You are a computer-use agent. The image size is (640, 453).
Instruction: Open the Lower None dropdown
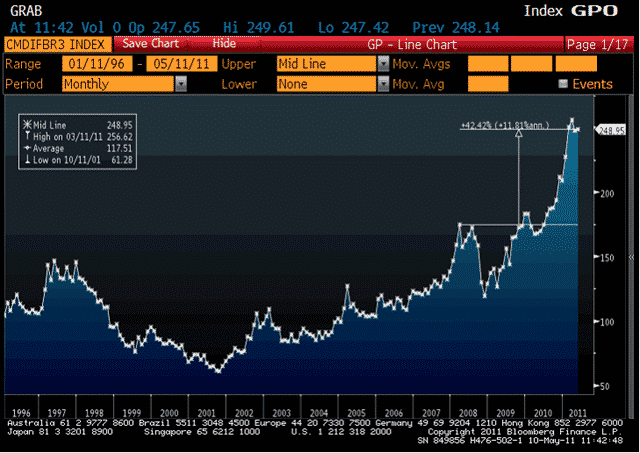tap(383, 84)
